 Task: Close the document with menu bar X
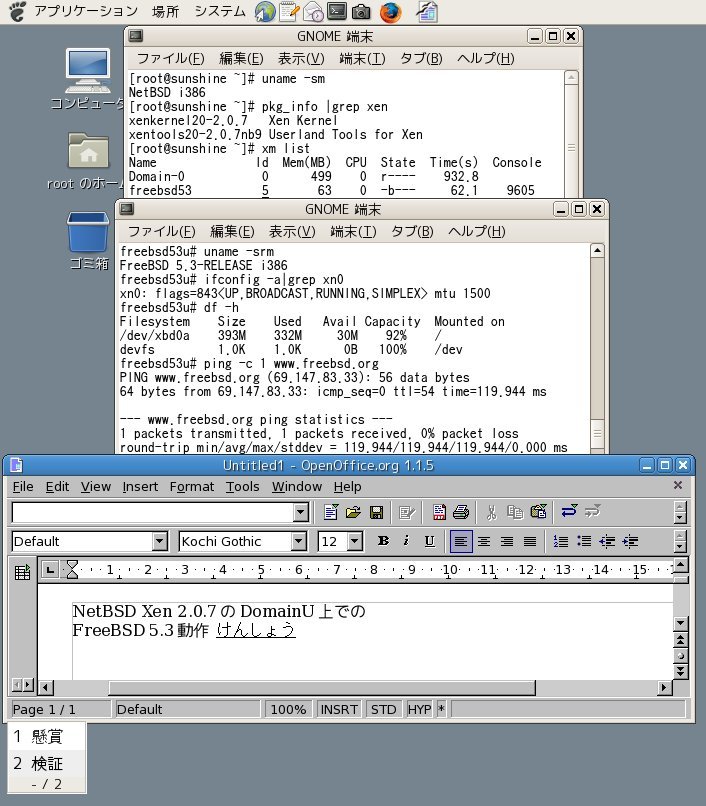[678, 485]
